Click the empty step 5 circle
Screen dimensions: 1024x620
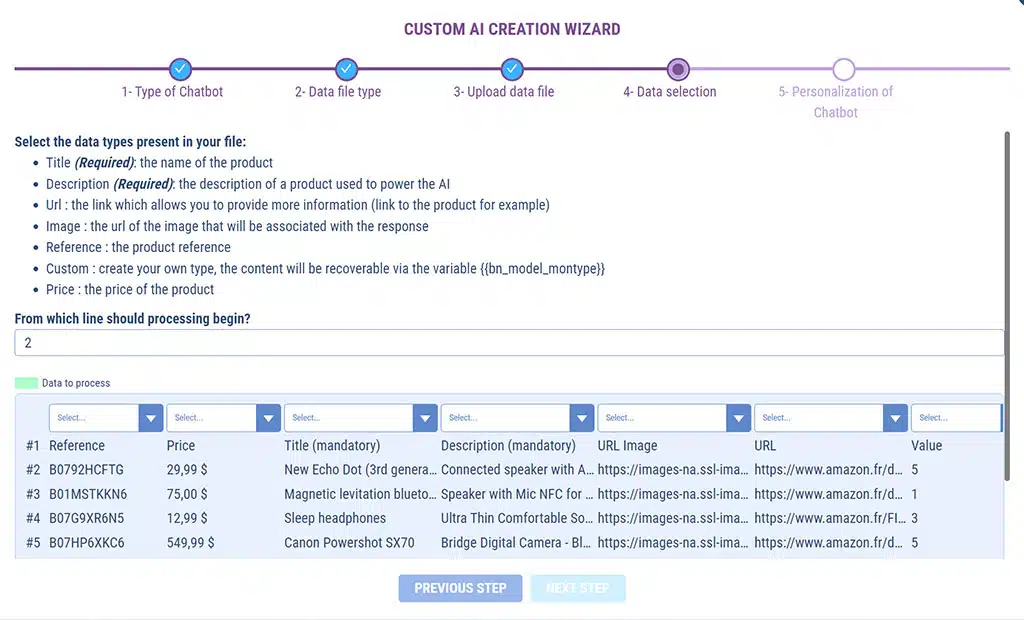(844, 69)
